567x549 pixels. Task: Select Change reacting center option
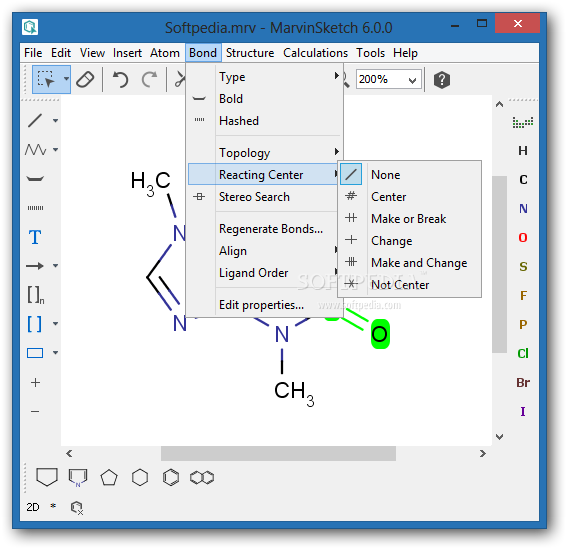tap(410, 241)
